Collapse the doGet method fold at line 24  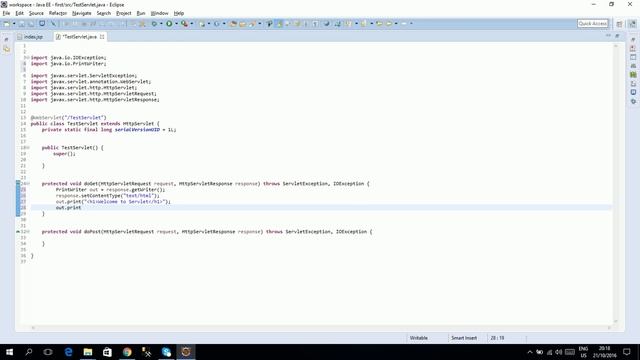coord(28,184)
